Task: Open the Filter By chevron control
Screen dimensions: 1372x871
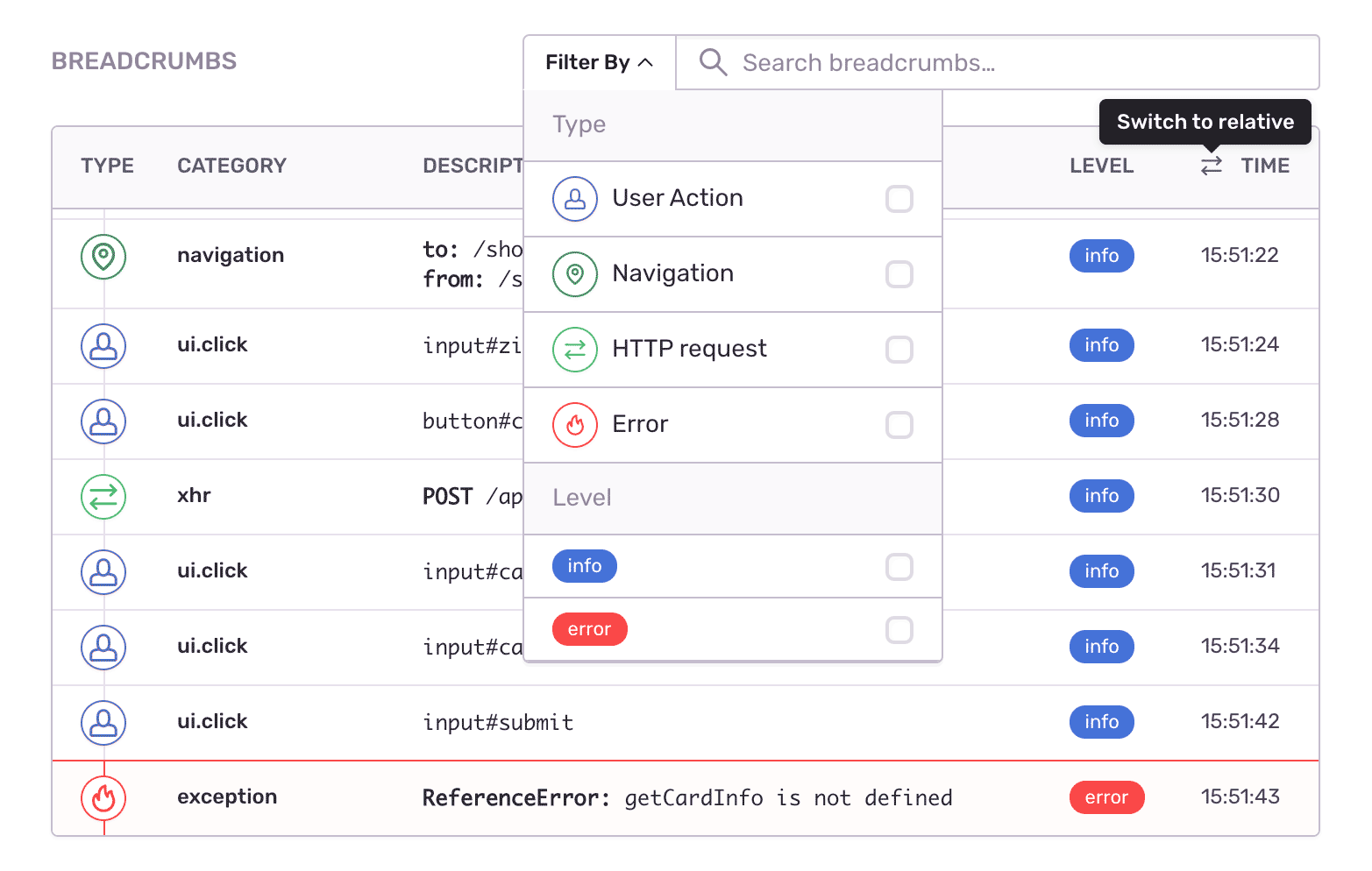Action: click(x=647, y=61)
